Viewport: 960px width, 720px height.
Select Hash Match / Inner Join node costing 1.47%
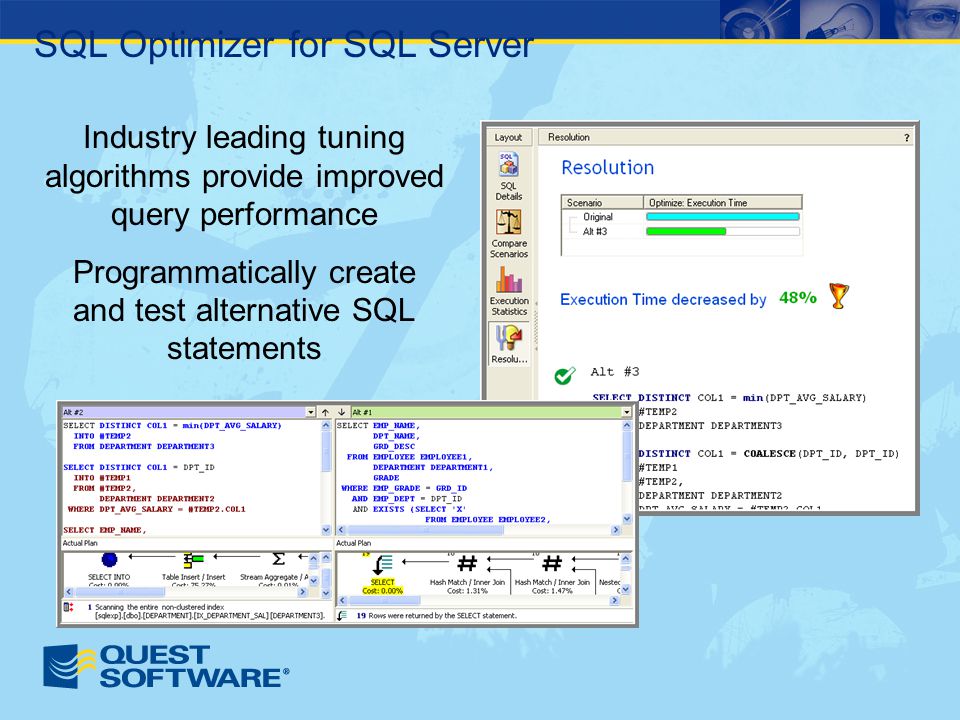(552, 574)
